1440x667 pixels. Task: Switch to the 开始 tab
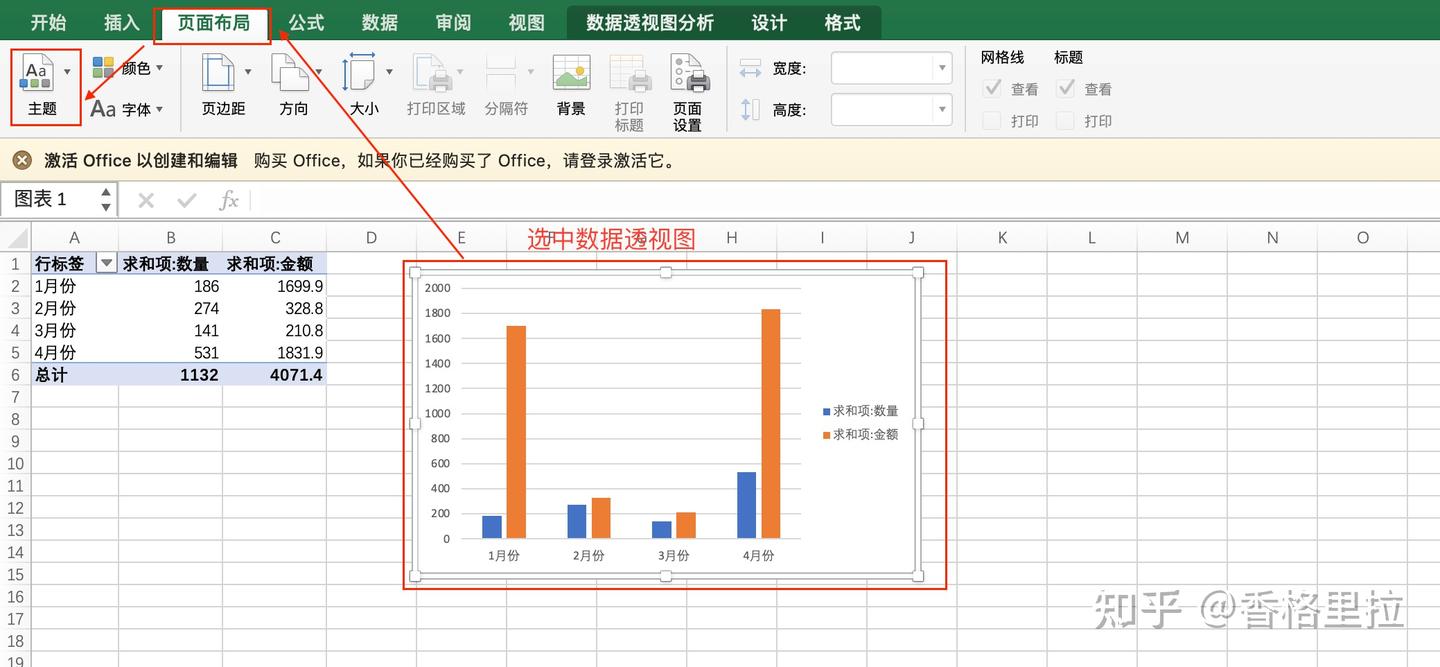[48, 22]
